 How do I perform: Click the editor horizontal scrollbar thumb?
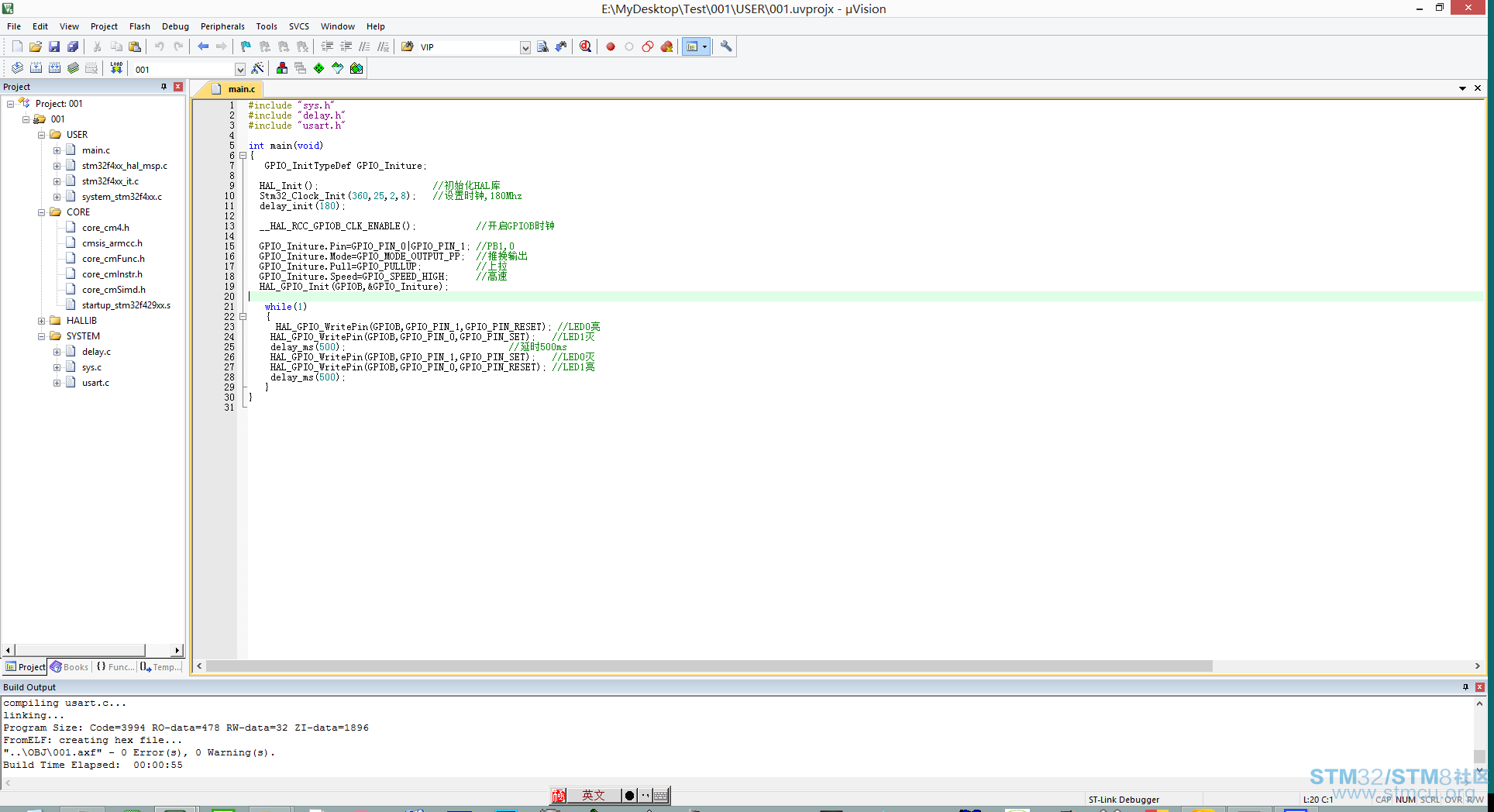tap(709, 666)
